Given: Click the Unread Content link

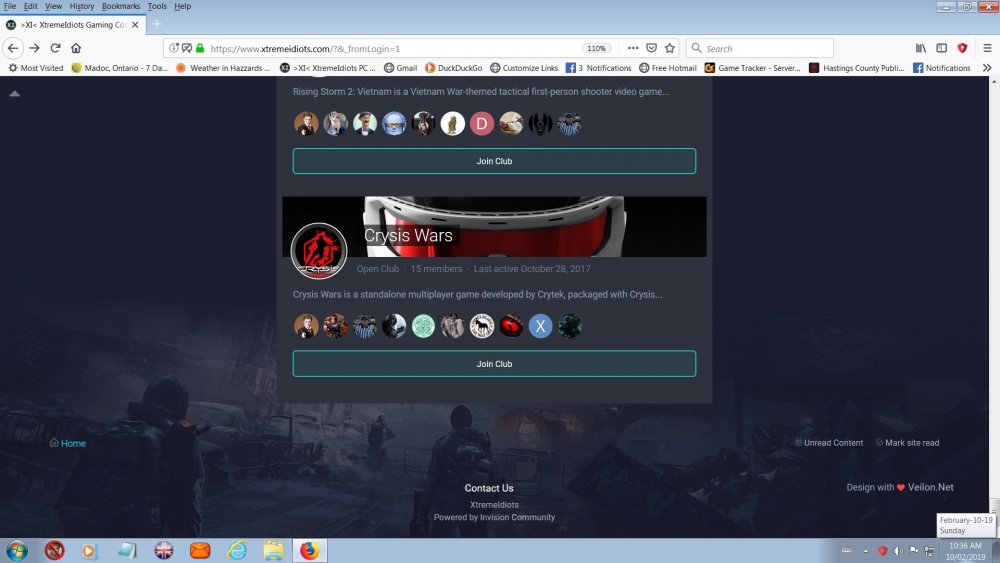Looking at the screenshot, I should pos(833,443).
